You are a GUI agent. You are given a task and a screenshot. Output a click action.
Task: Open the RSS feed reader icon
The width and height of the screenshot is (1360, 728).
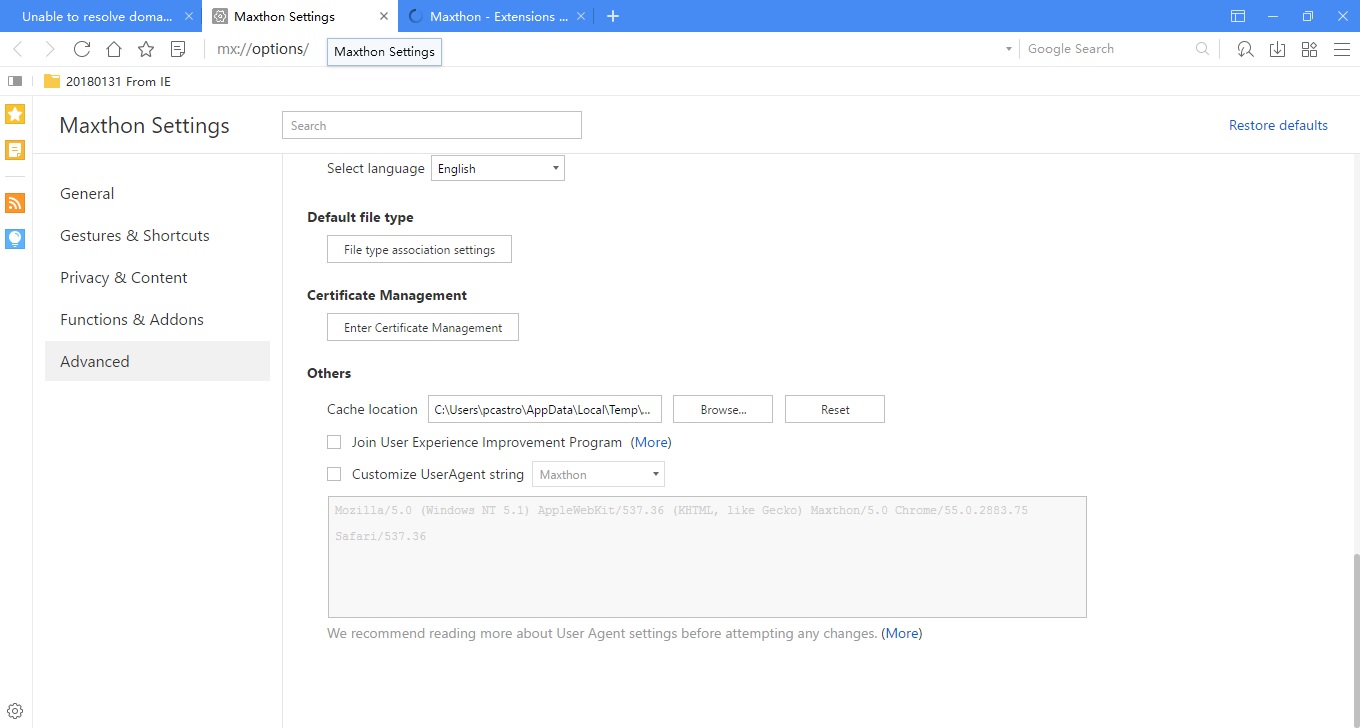click(15, 202)
